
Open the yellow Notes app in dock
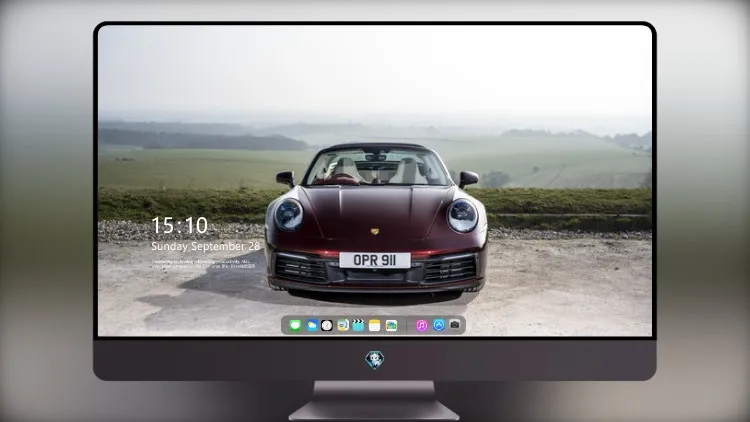(x=375, y=325)
